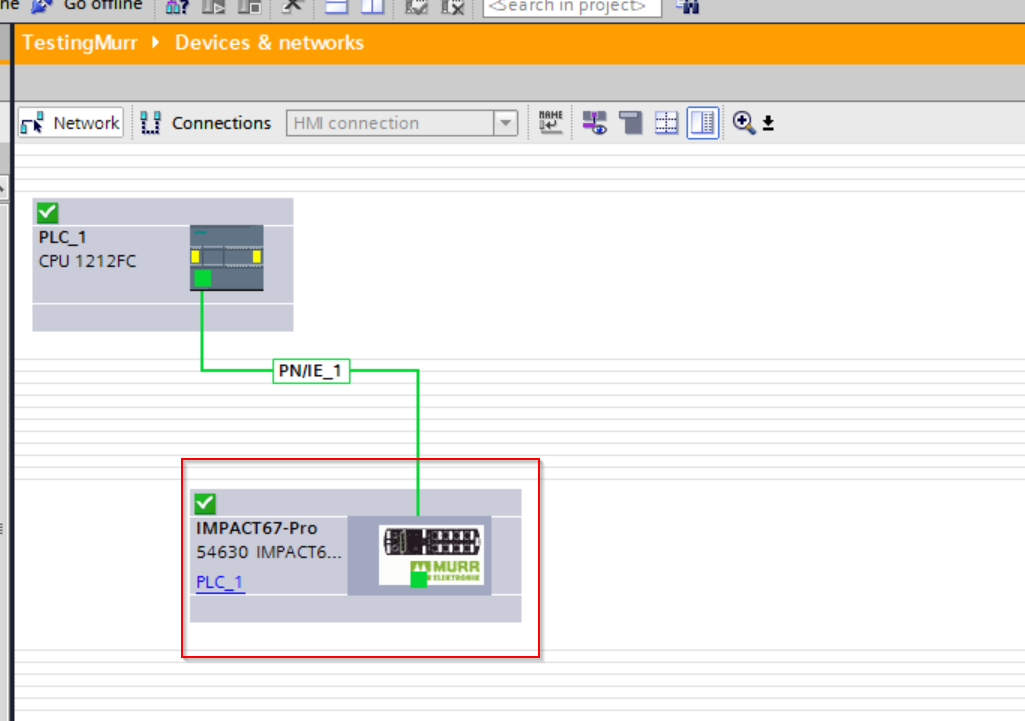Click the breadcrumb arrow after TestingMurr
The image size is (1025, 721).
coord(156,42)
